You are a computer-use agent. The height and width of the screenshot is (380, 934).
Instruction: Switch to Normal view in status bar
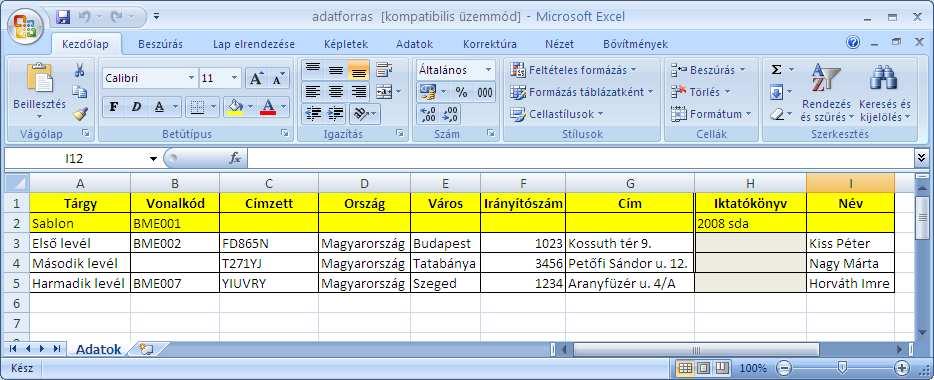coord(686,367)
